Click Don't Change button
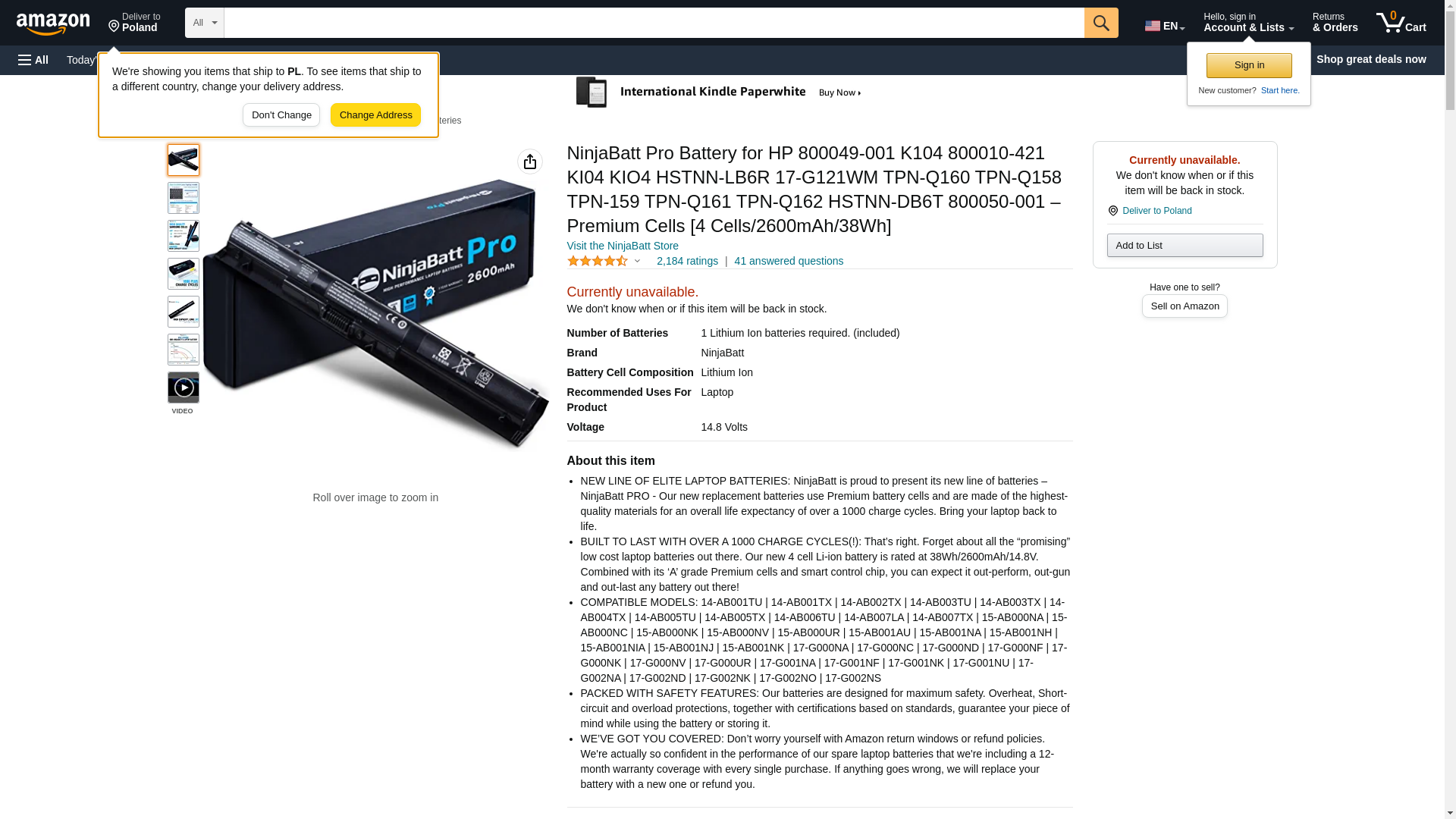This screenshot has width=1456, height=819. [281, 115]
